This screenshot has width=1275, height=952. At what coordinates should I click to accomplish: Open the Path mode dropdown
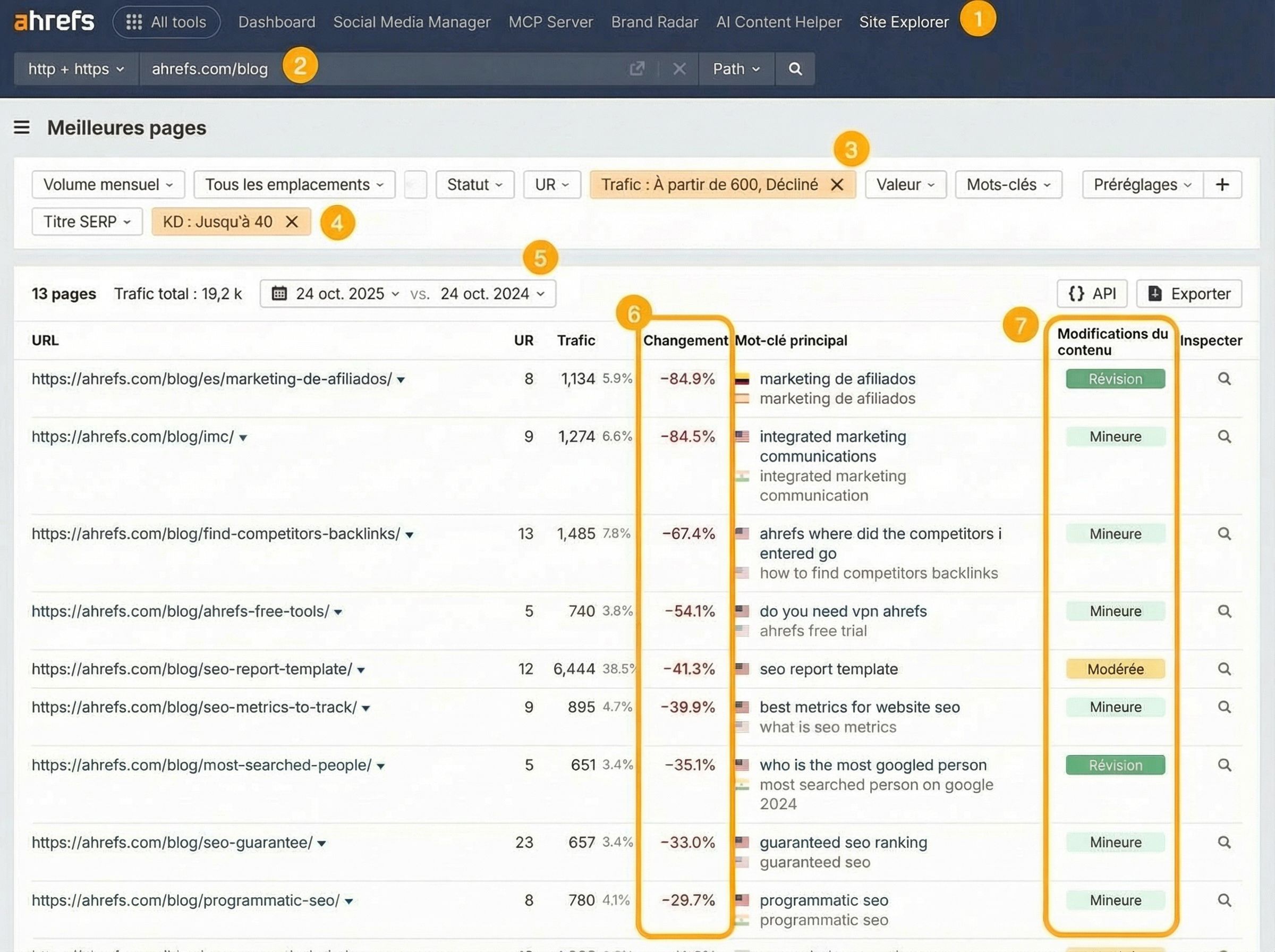[x=736, y=69]
